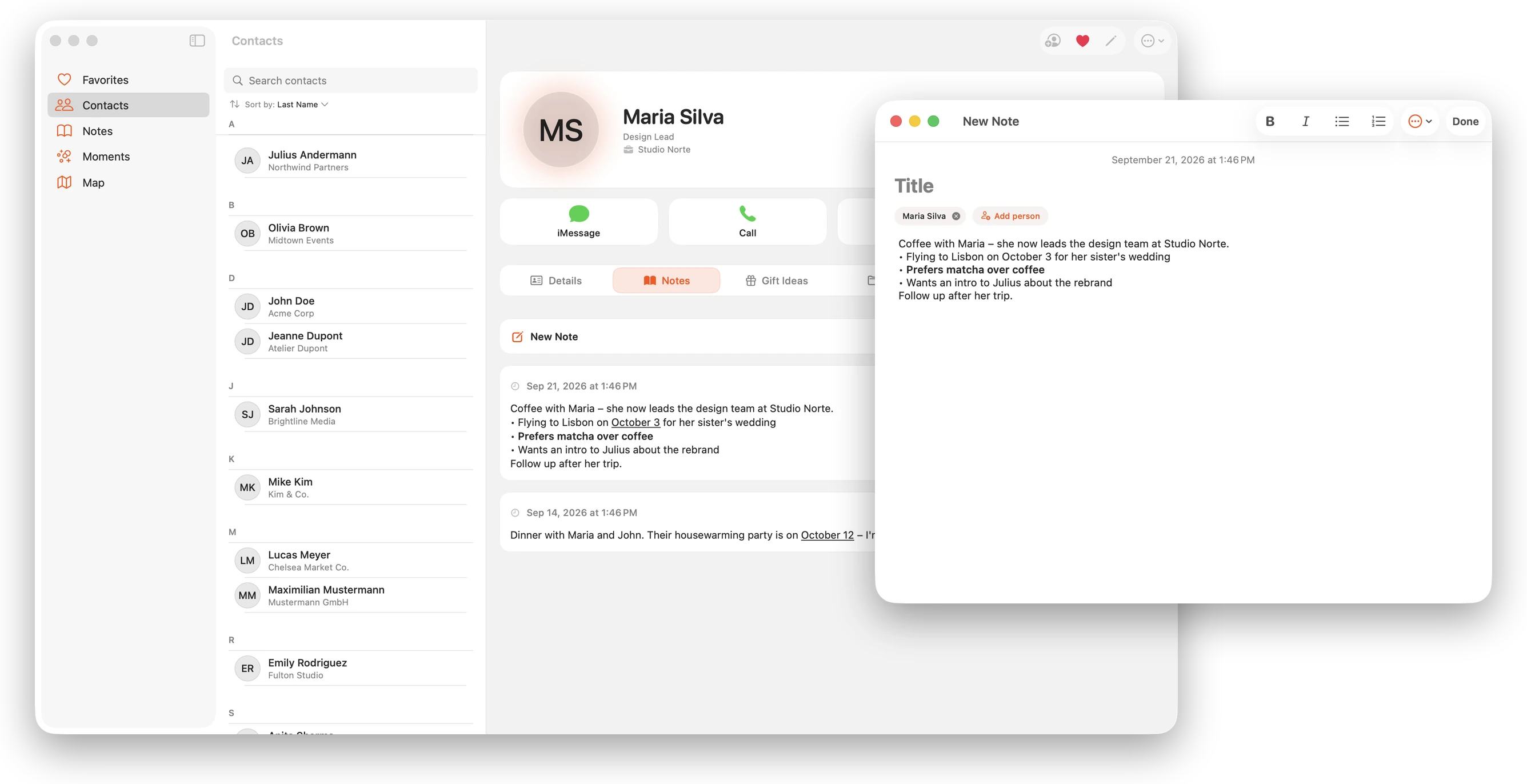1527x784 pixels.
Task: Toggle bold in New Note window
Action: click(x=1270, y=122)
